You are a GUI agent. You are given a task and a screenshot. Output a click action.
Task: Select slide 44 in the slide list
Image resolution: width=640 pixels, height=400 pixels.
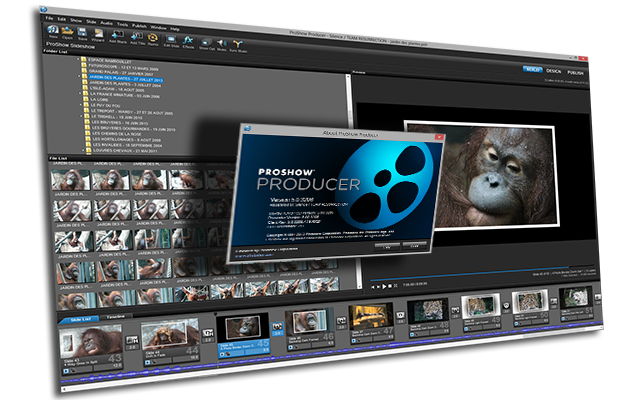click(x=170, y=341)
